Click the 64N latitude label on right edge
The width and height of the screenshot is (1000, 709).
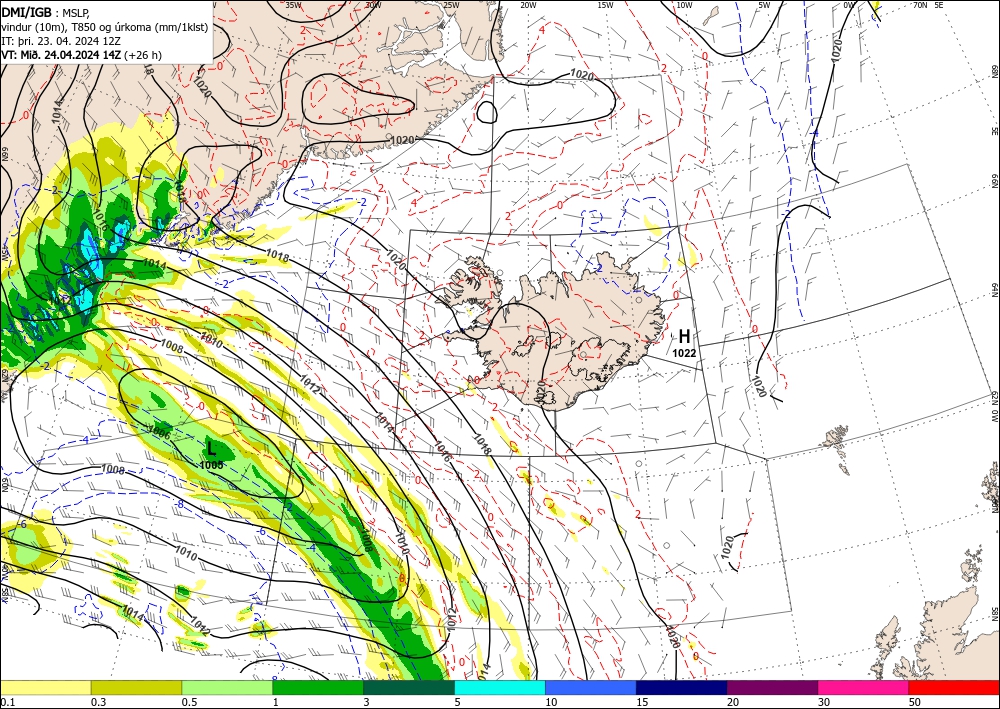pyautogui.click(x=995, y=290)
